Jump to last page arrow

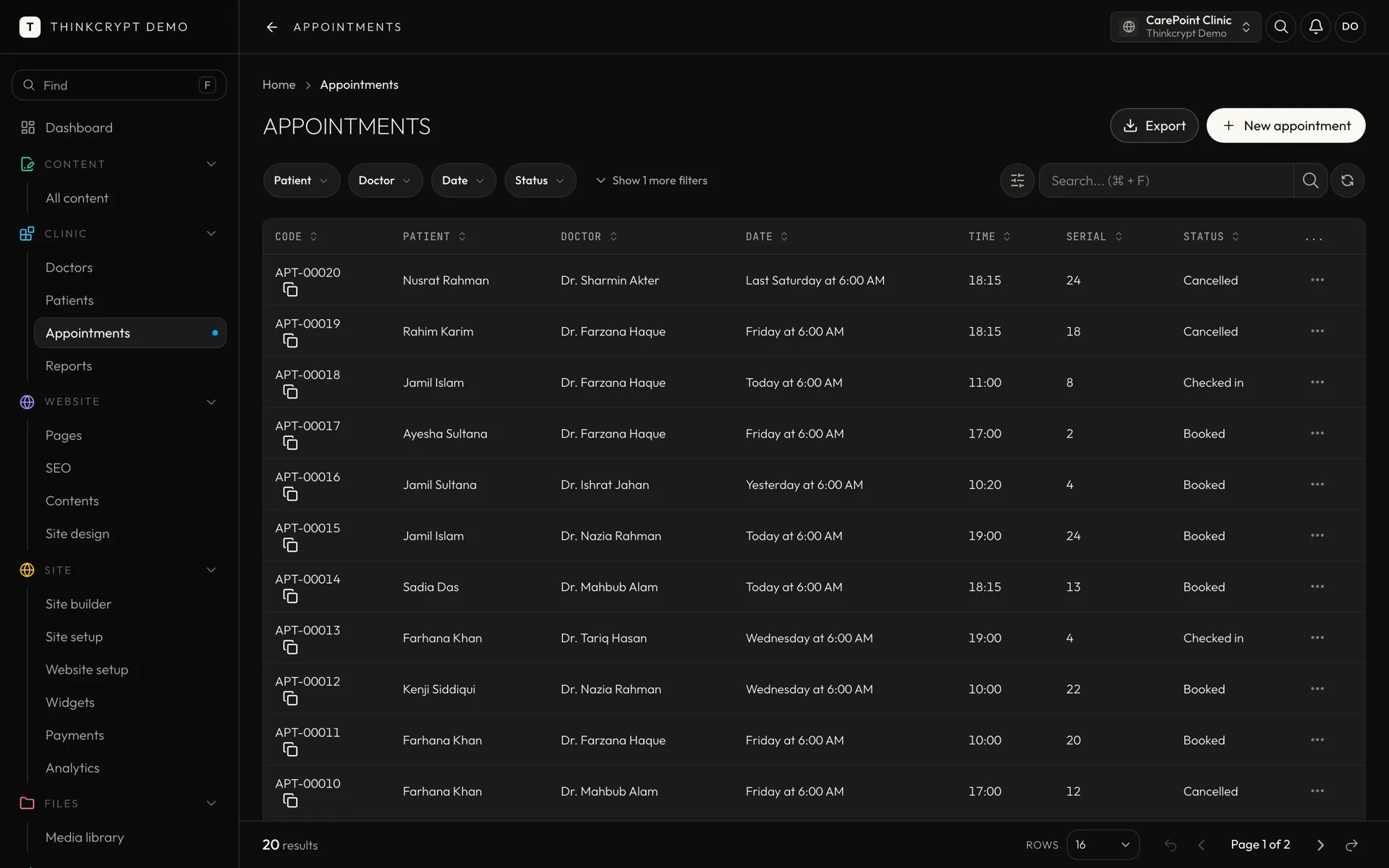(1351, 845)
